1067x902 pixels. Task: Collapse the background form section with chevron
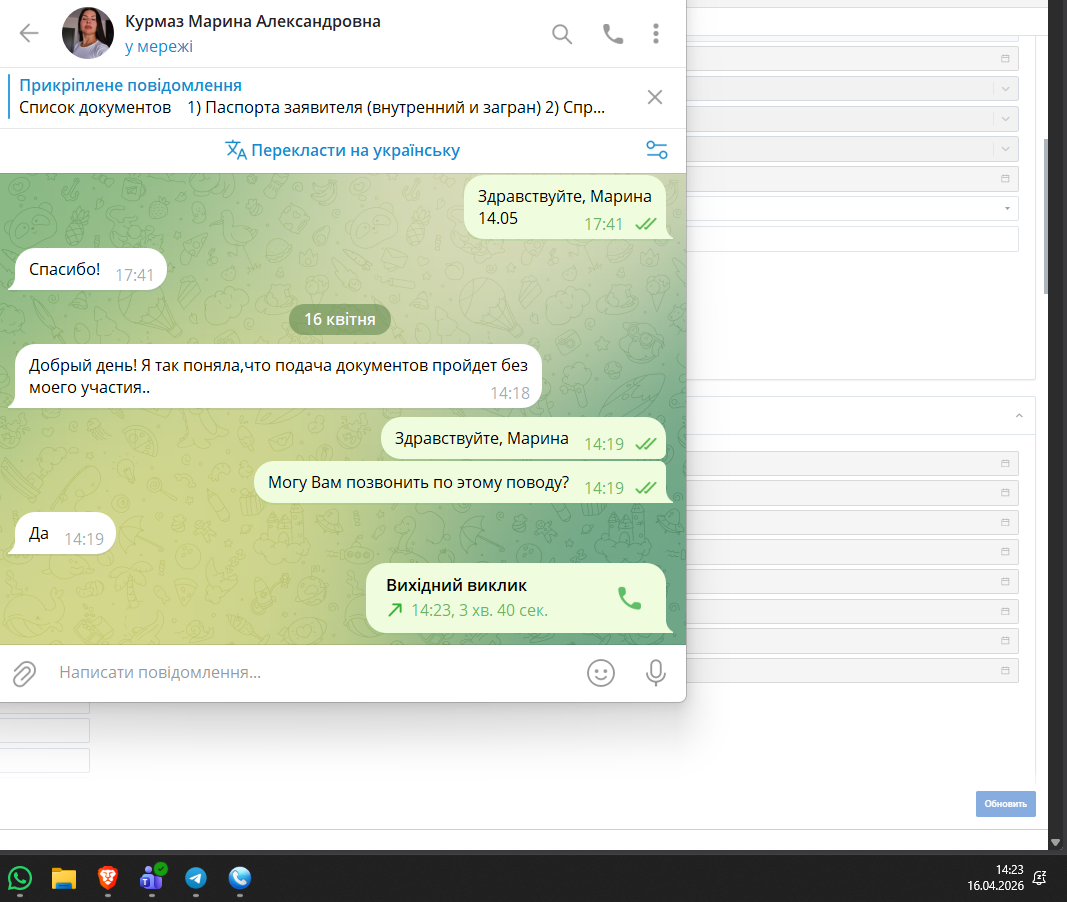point(1019,416)
